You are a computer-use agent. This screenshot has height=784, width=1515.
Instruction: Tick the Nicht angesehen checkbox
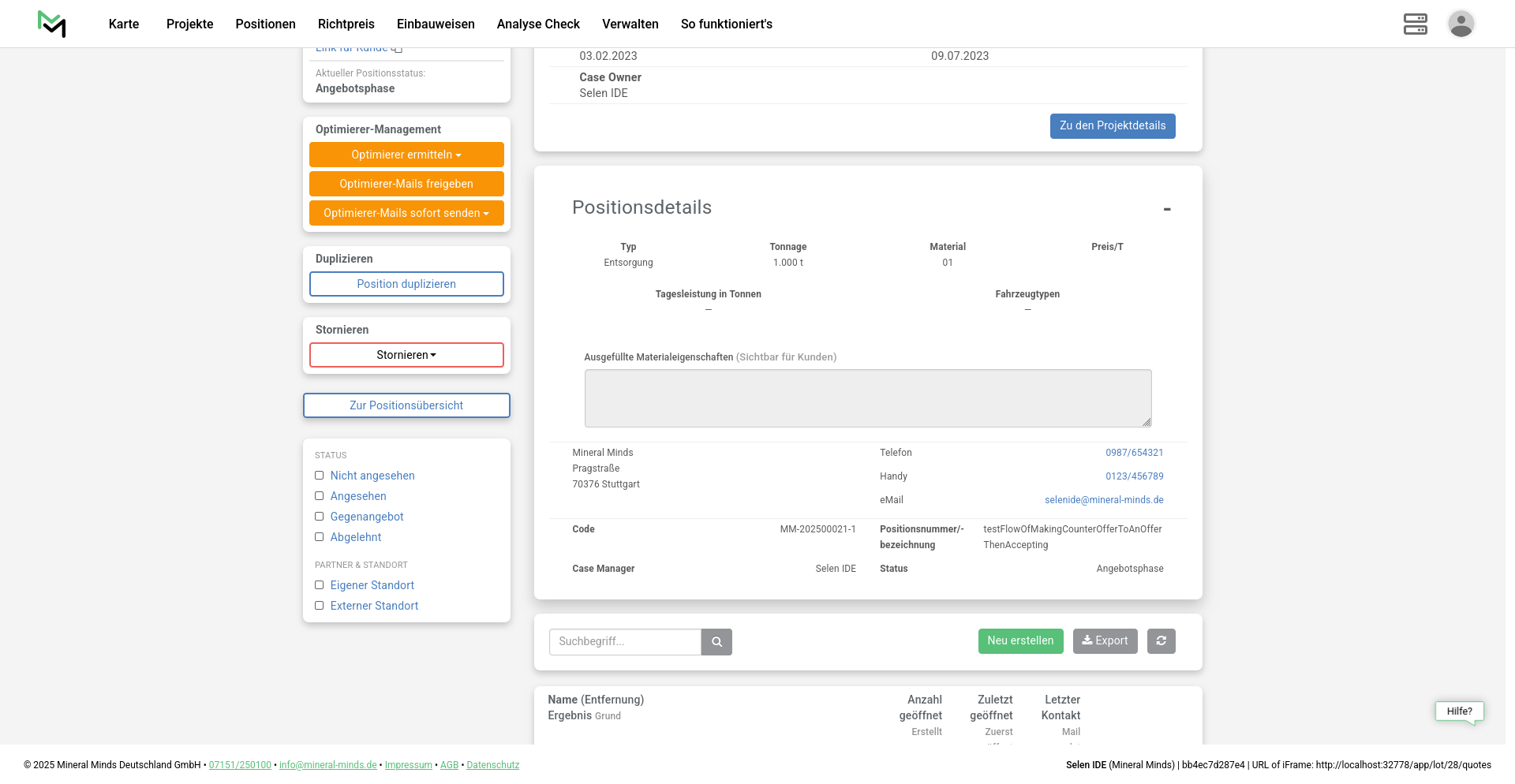(x=320, y=476)
